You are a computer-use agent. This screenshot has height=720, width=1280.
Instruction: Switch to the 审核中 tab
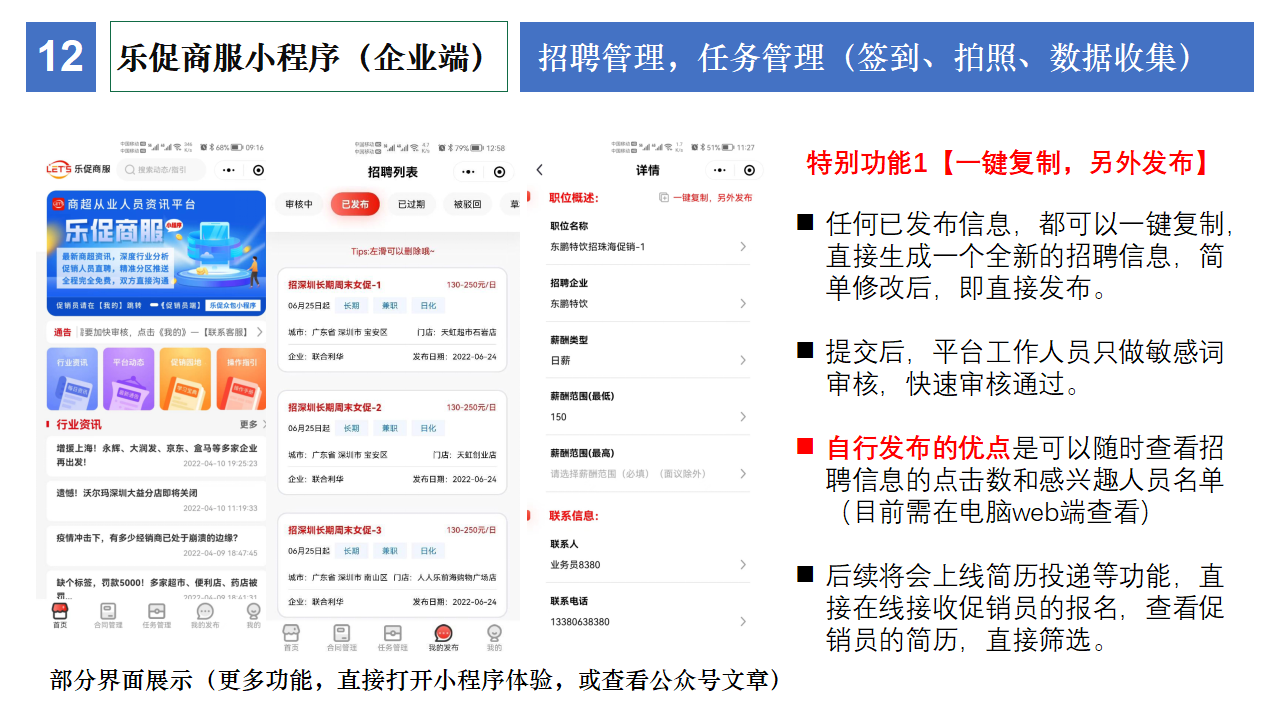click(x=299, y=204)
